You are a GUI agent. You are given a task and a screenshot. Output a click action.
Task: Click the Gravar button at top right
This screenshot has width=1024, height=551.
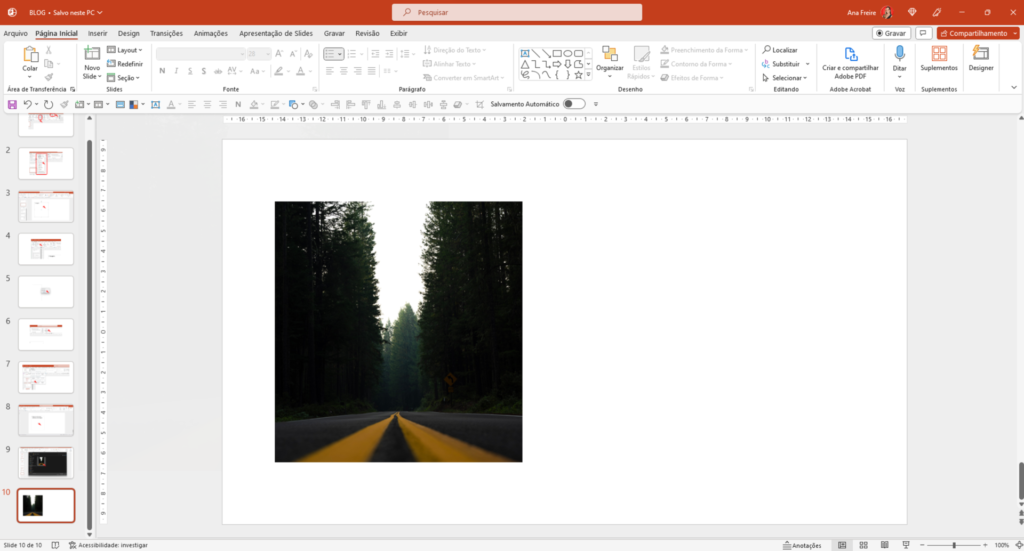tap(890, 33)
